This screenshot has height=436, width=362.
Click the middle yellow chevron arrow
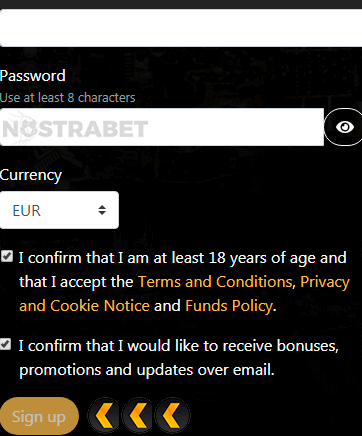click(139, 415)
